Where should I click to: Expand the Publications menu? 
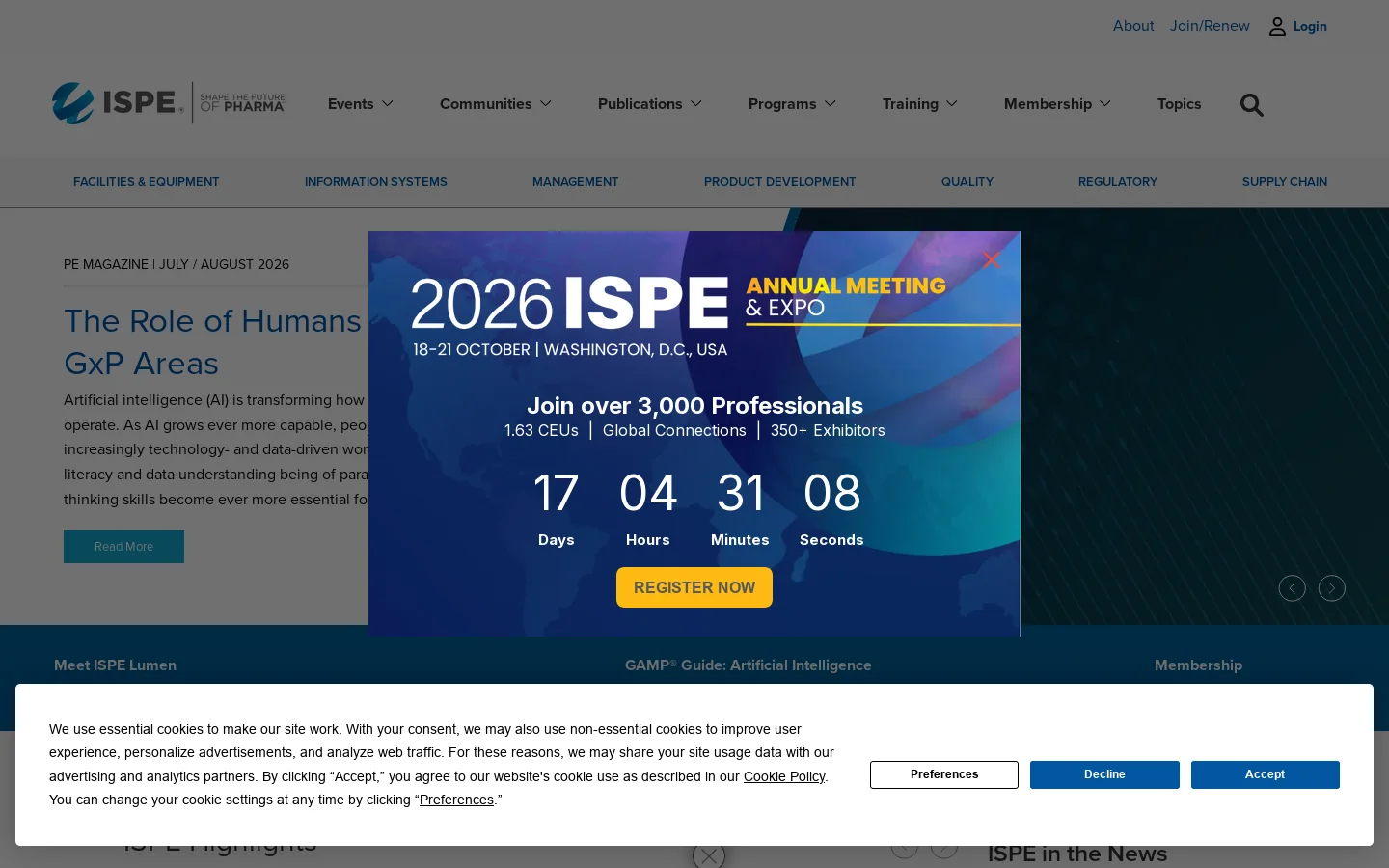click(x=650, y=104)
